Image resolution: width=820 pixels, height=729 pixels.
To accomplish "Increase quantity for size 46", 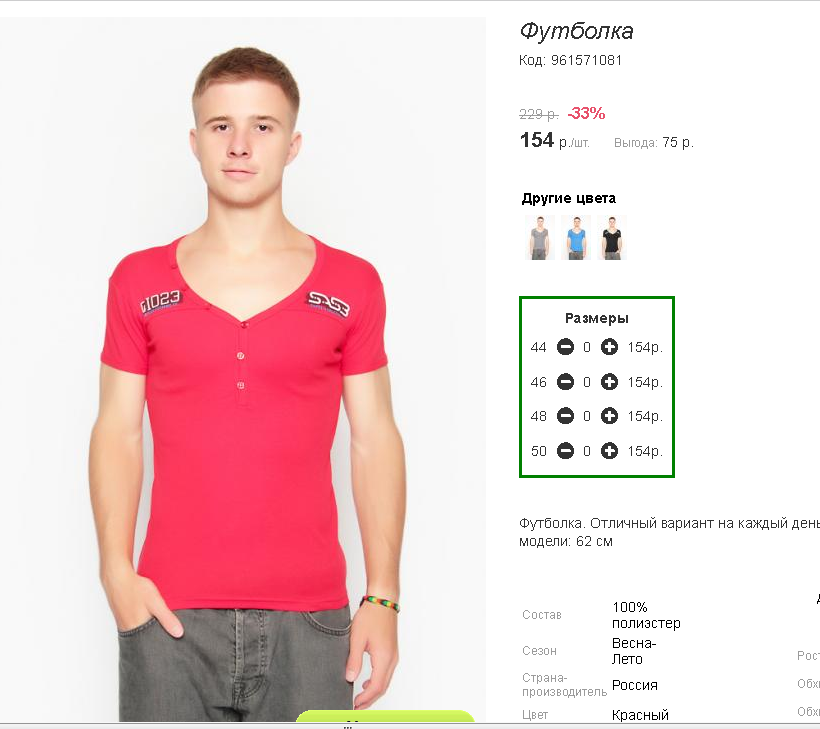I will tap(609, 382).
